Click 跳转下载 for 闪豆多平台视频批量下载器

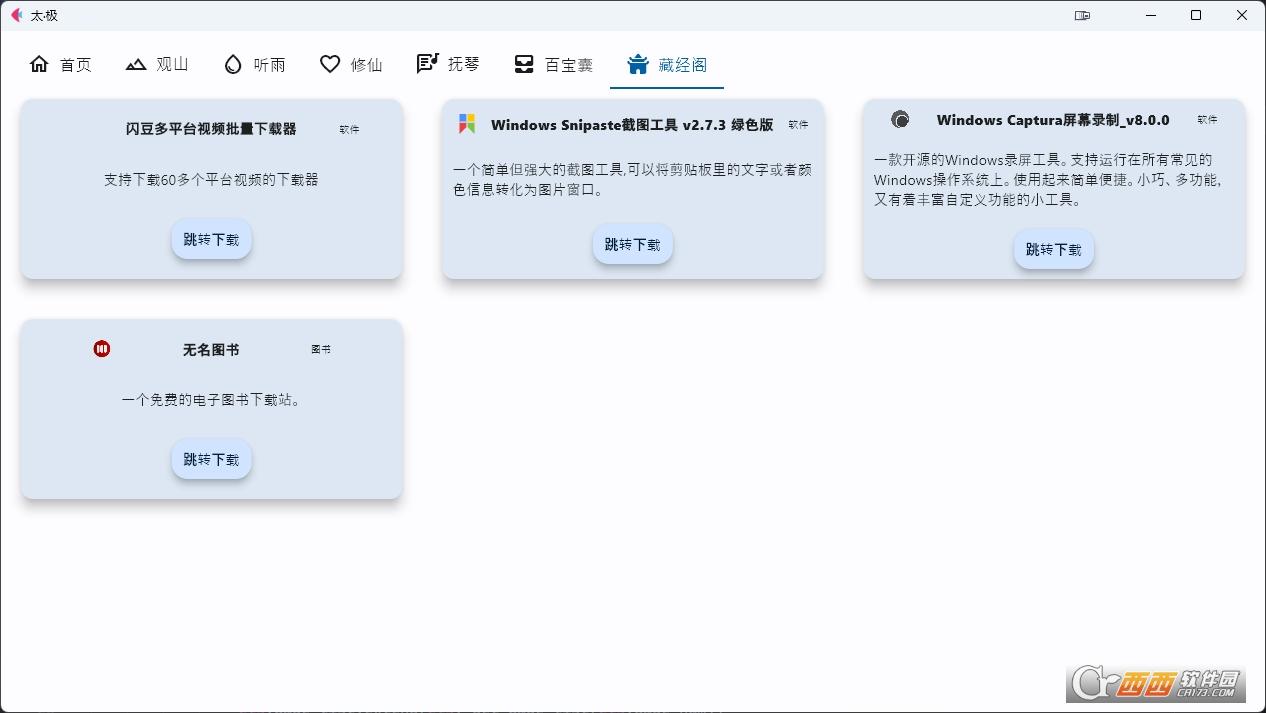pos(211,239)
